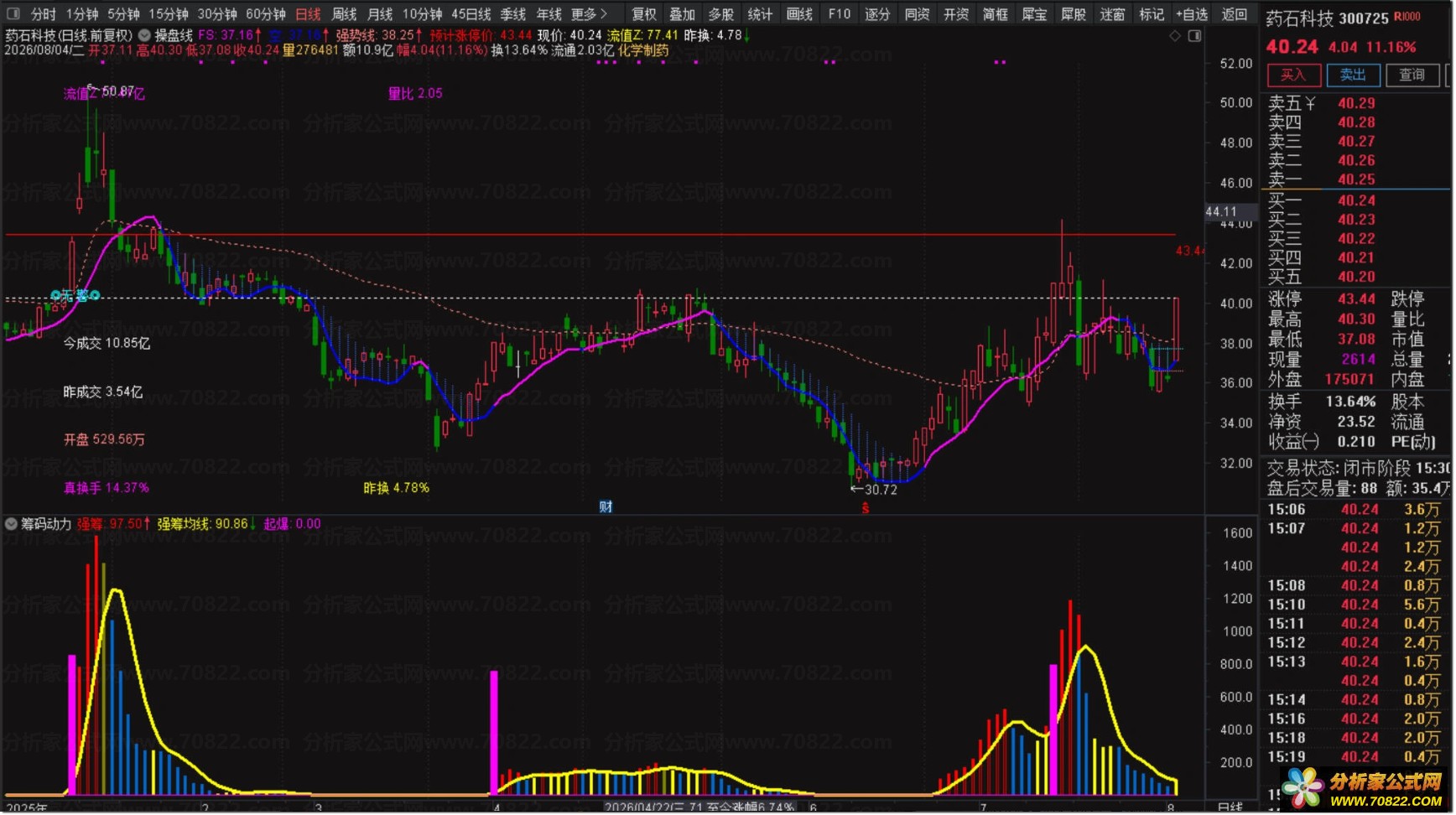
Task: Switch to the 年线 yearly tab
Action: coord(549,14)
